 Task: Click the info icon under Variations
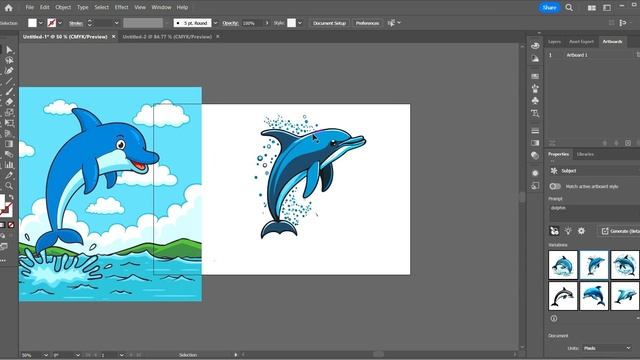[x=554, y=318]
